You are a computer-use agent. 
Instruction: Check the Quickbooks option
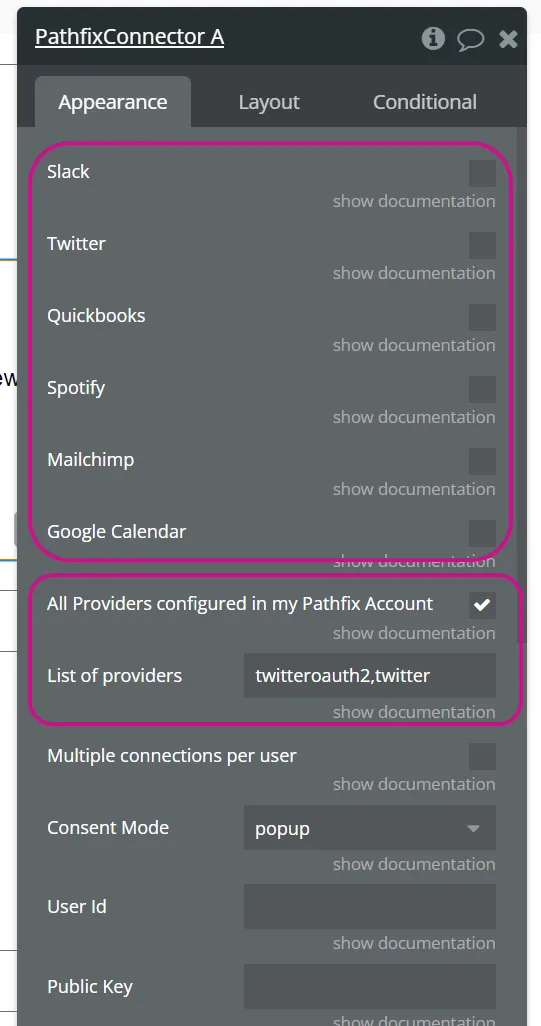pyautogui.click(x=482, y=317)
